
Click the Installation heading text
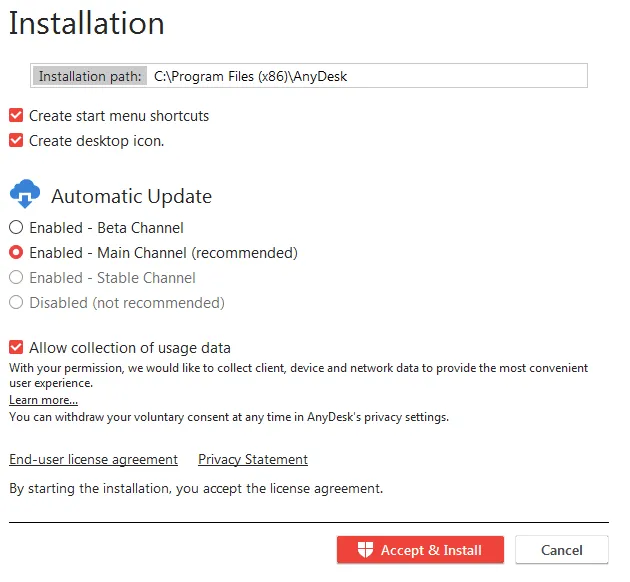[86, 23]
